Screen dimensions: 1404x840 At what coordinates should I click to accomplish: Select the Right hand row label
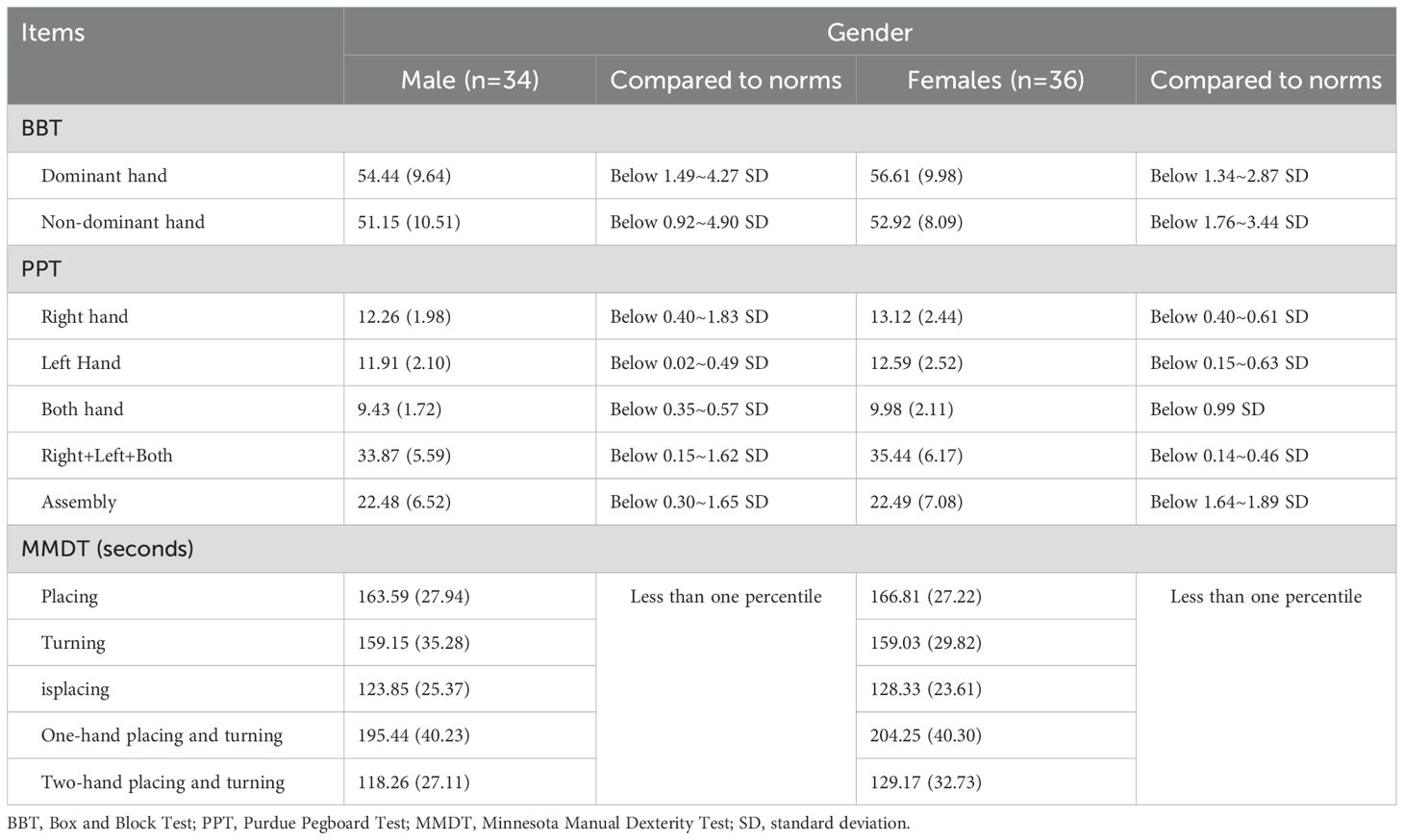pos(85,316)
